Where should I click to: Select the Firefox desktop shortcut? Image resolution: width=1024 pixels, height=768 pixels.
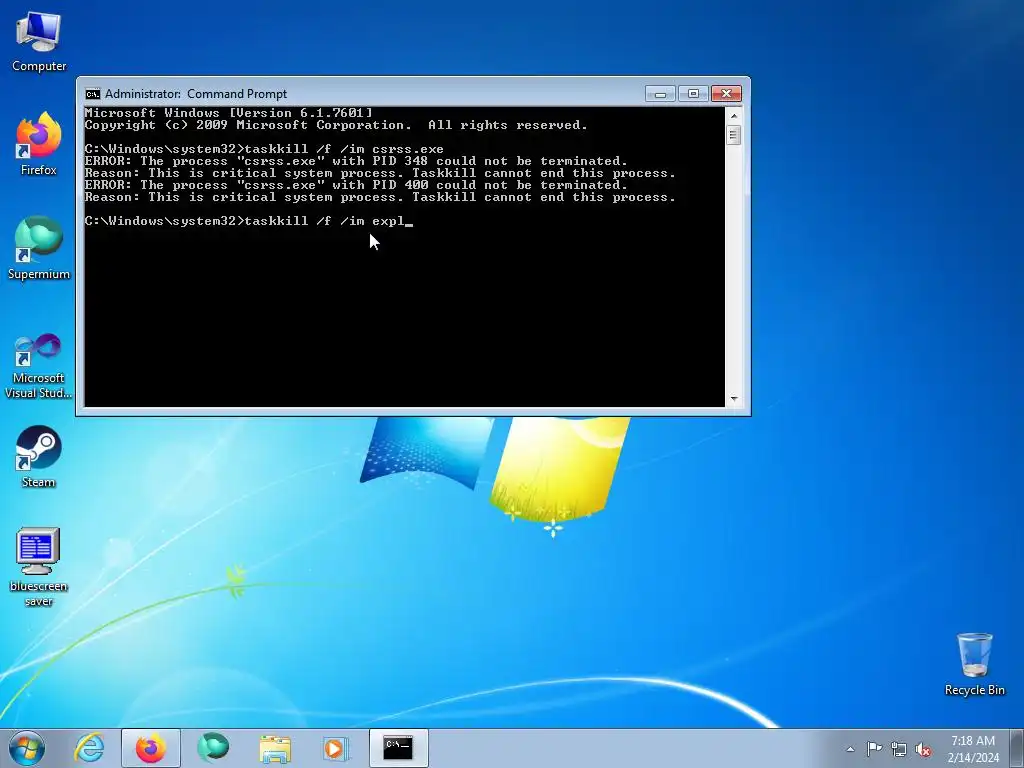[39, 144]
